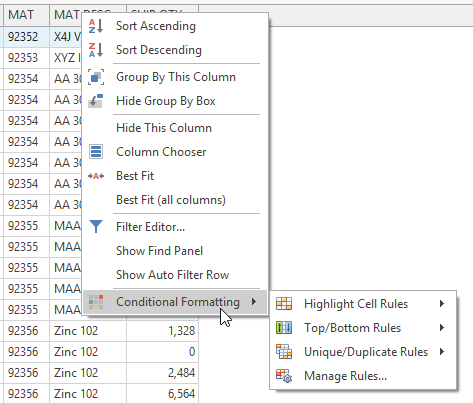The width and height of the screenshot is (473, 403).
Task: Click the MAT column header
Action: point(26,15)
